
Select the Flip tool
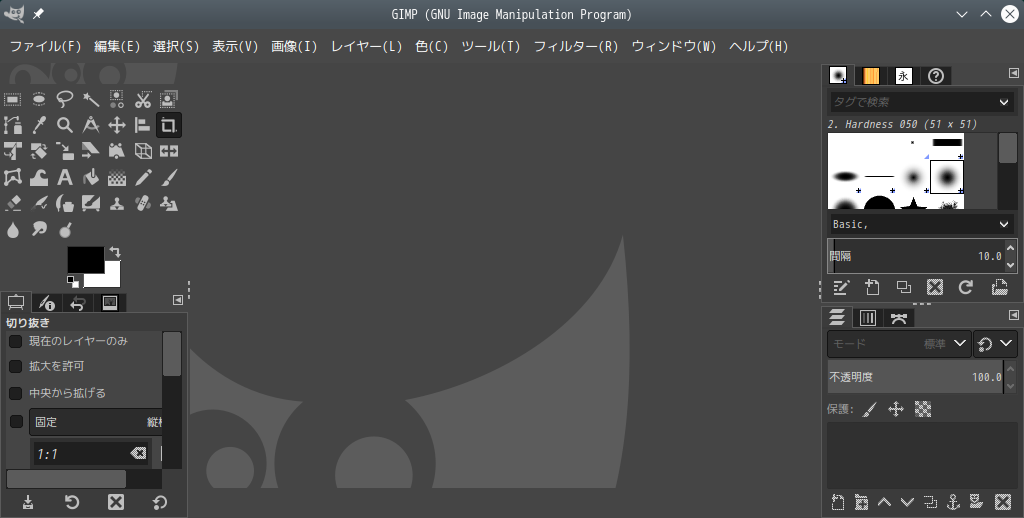169,152
